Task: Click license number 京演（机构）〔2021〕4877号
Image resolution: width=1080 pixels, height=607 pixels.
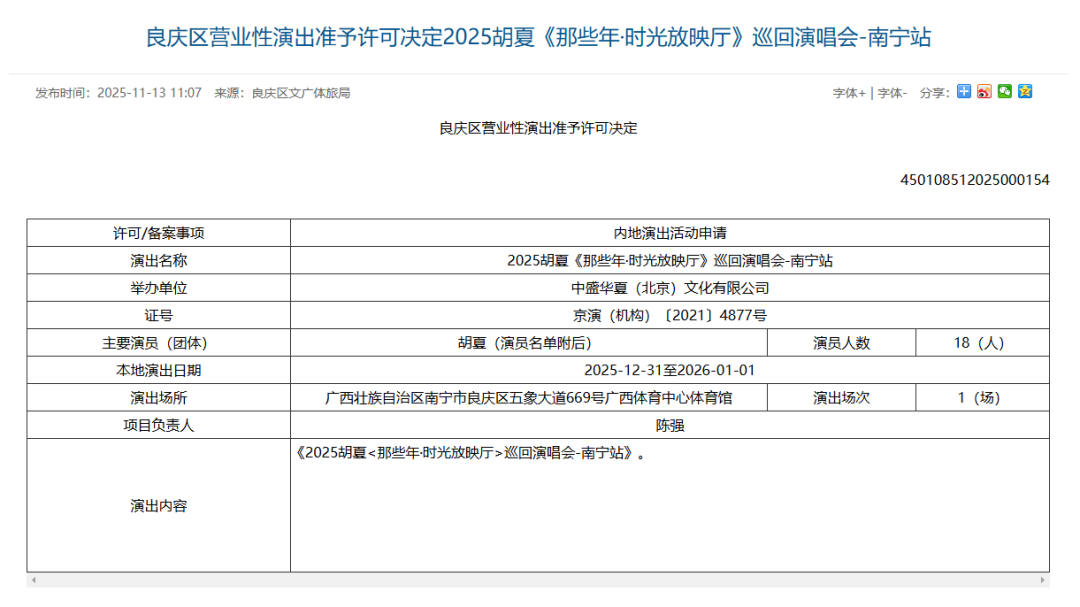Action: click(x=669, y=315)
